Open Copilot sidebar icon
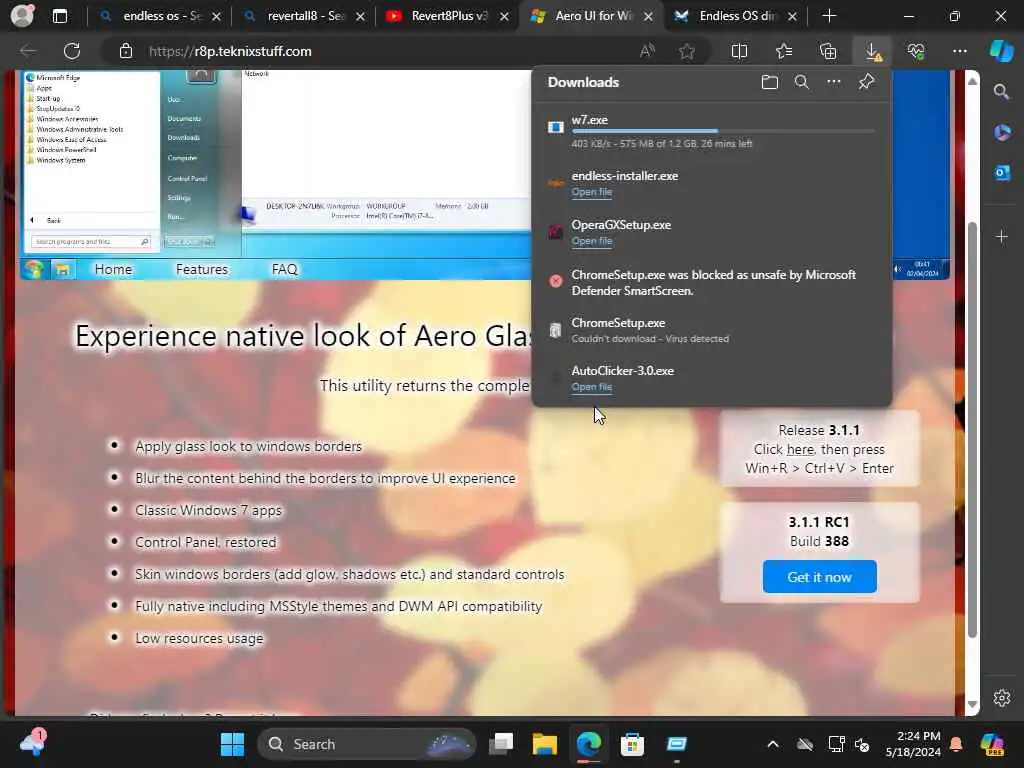 click(x=1002, y=51)
